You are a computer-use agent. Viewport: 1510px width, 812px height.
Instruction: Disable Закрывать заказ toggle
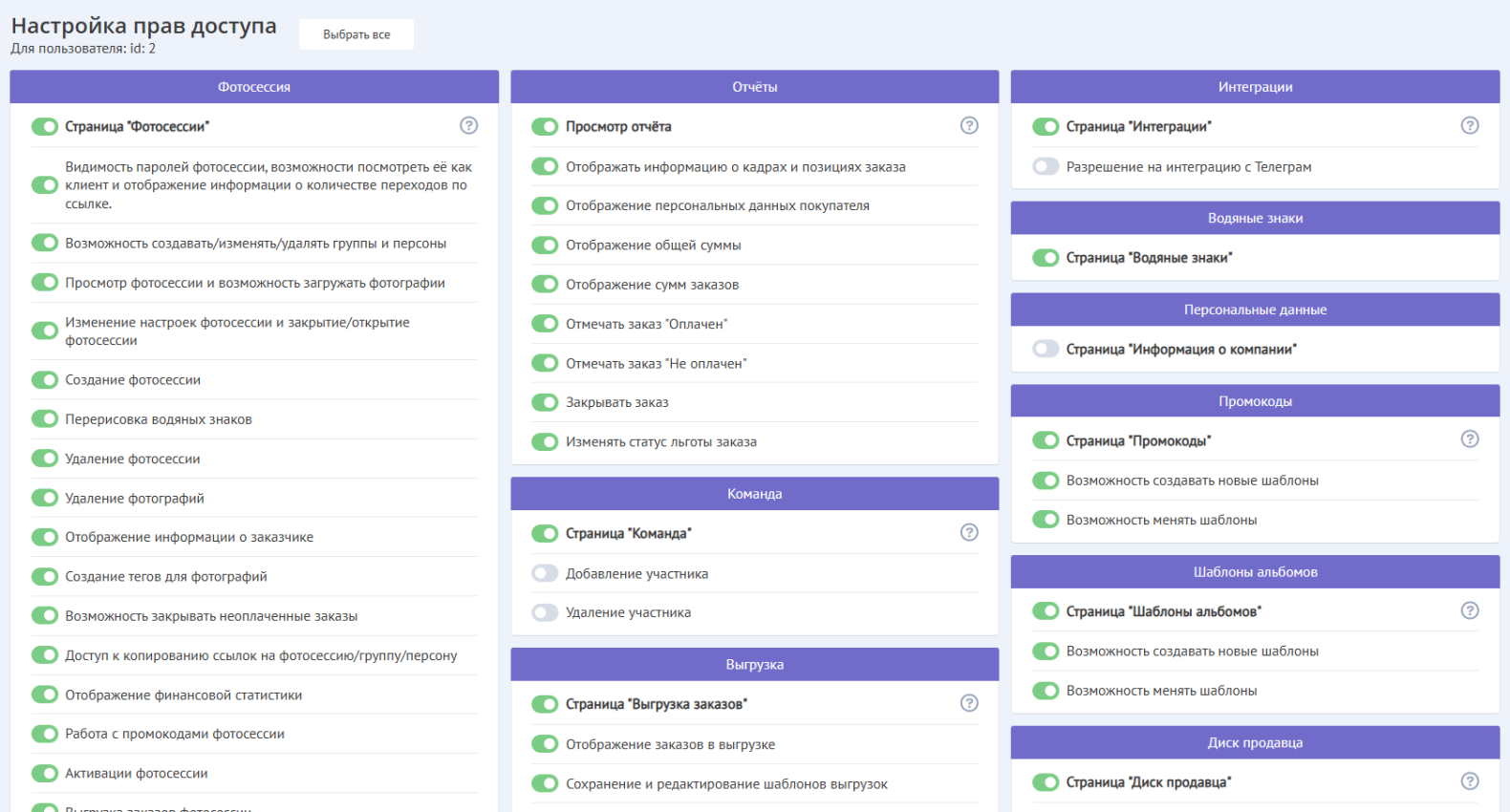[x=545, y=402]
